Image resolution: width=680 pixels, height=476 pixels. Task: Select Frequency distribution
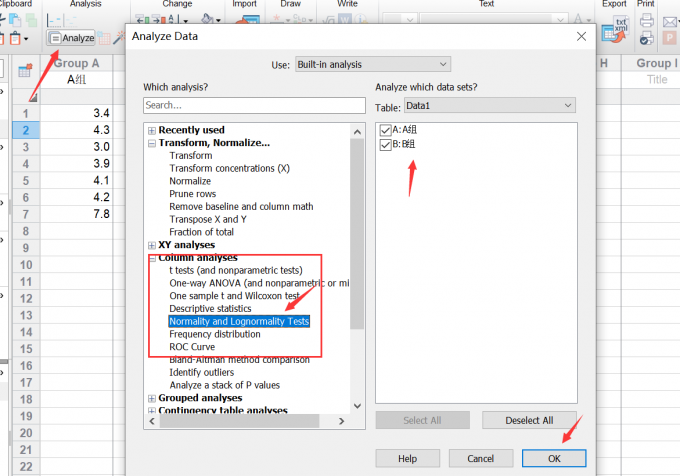pyautogui.click(x=215, y=334)
